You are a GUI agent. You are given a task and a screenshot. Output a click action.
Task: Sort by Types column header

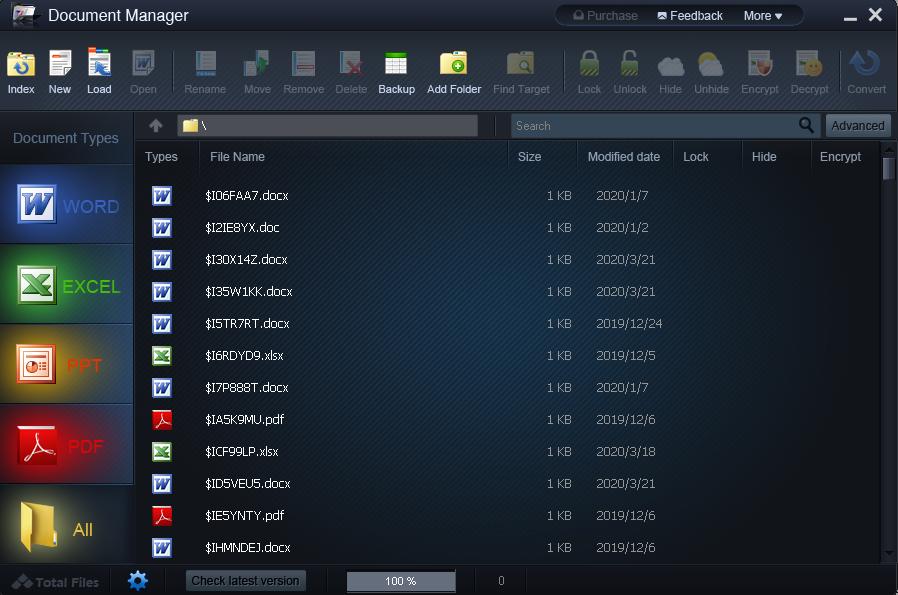161,157
